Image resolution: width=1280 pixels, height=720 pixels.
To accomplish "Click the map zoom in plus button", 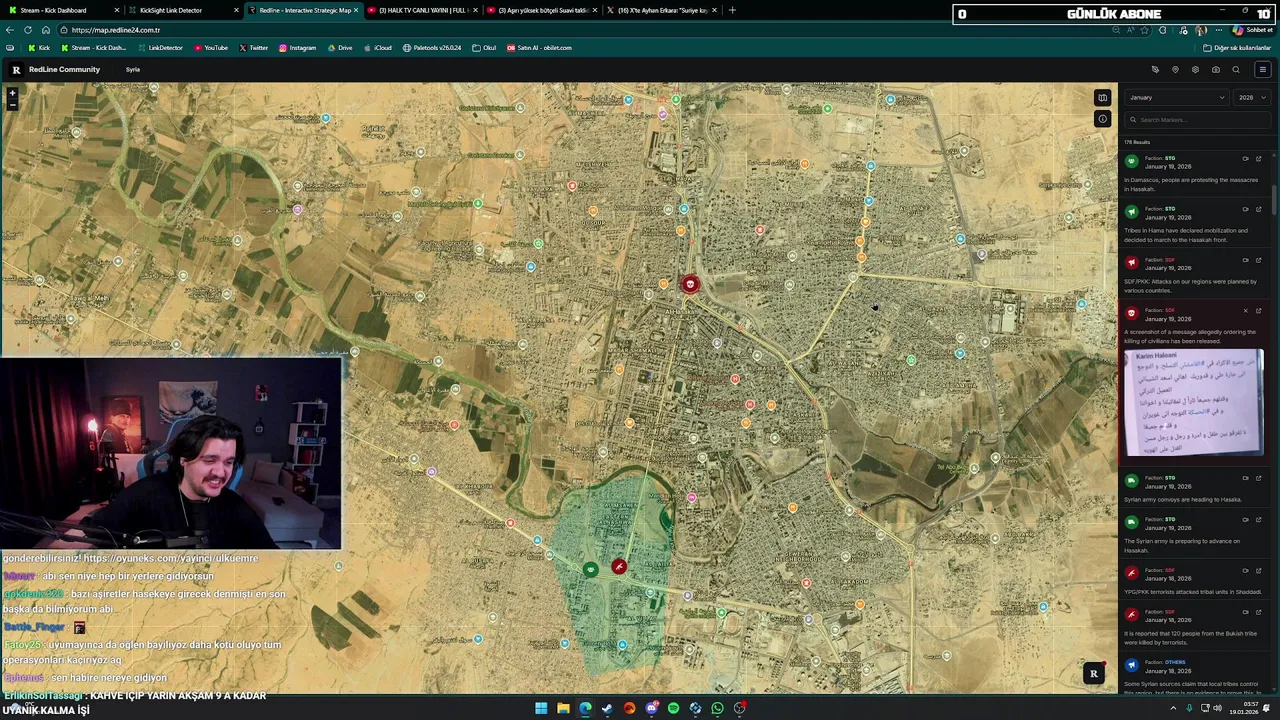I will point(12,93).
